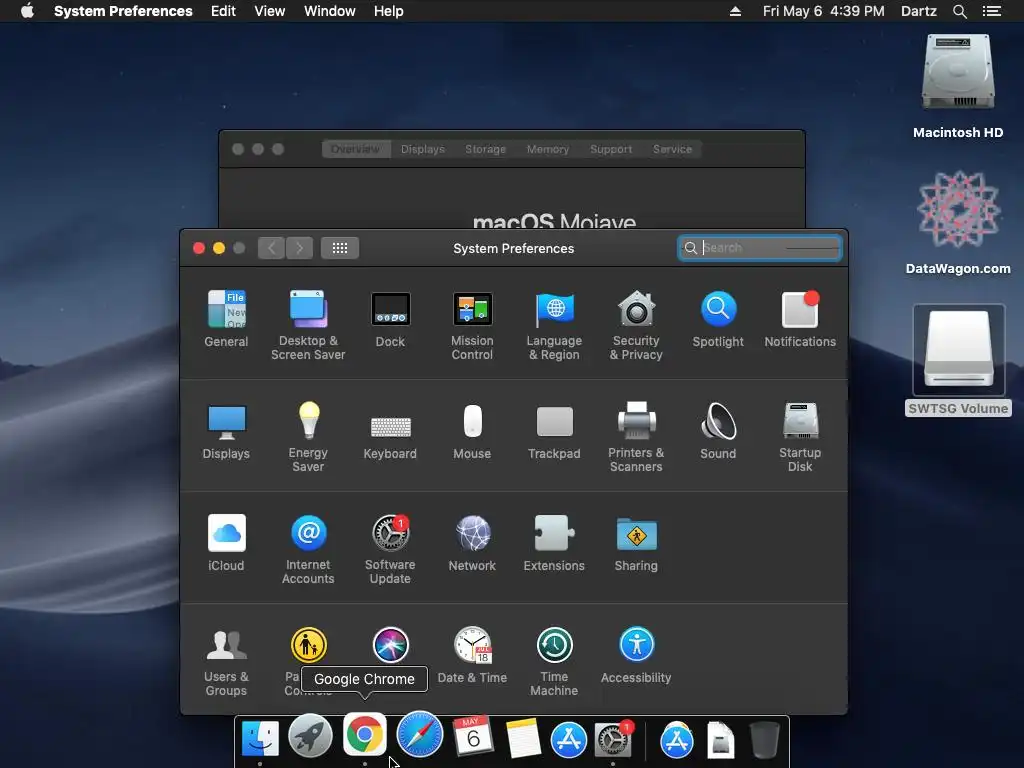Image resolution: width=1024 pixels, height=768 pixels.
Task: Click the forward navigation arrow
Action: [x=299, y=248]
